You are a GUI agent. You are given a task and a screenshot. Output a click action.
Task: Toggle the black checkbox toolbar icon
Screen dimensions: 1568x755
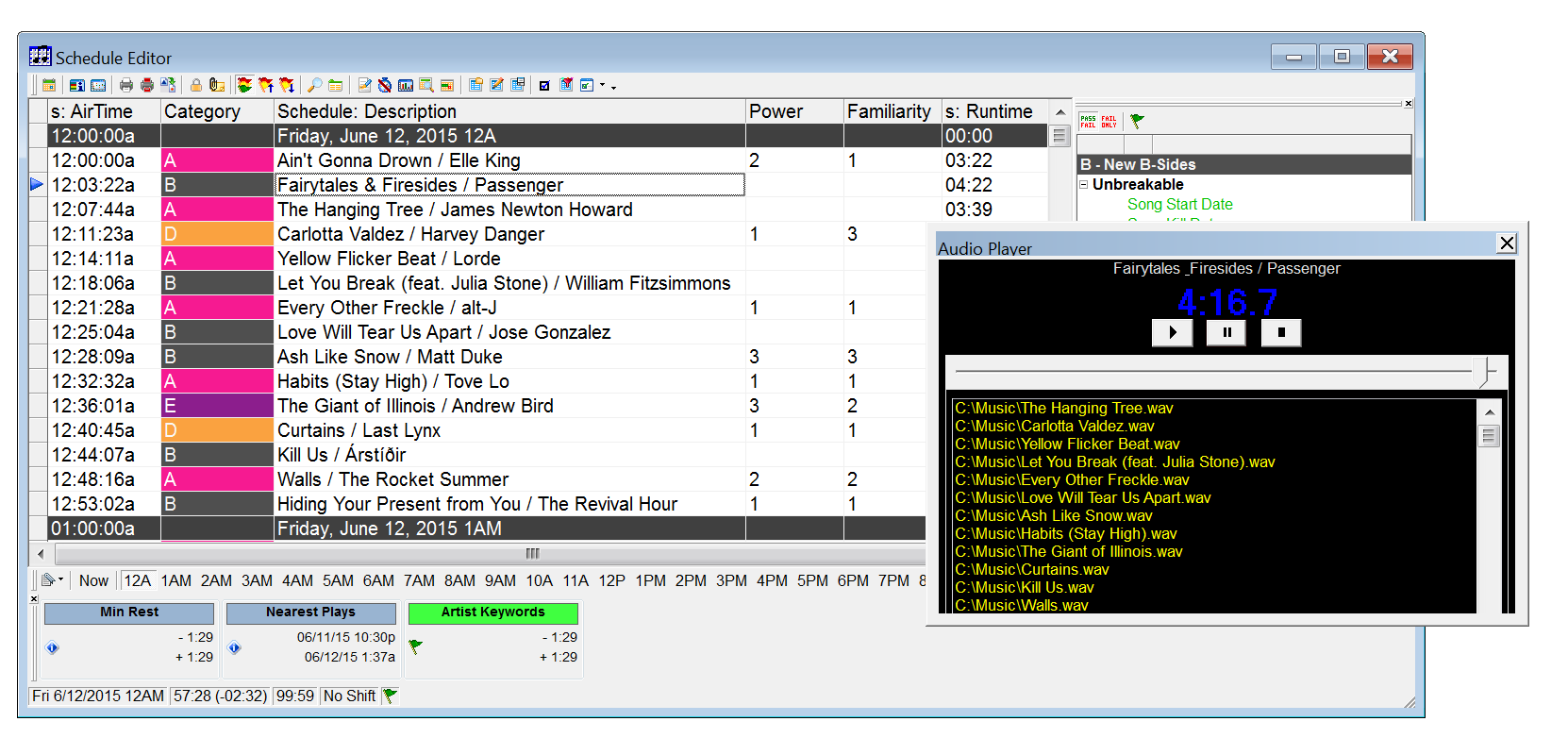tap(544, 86)
